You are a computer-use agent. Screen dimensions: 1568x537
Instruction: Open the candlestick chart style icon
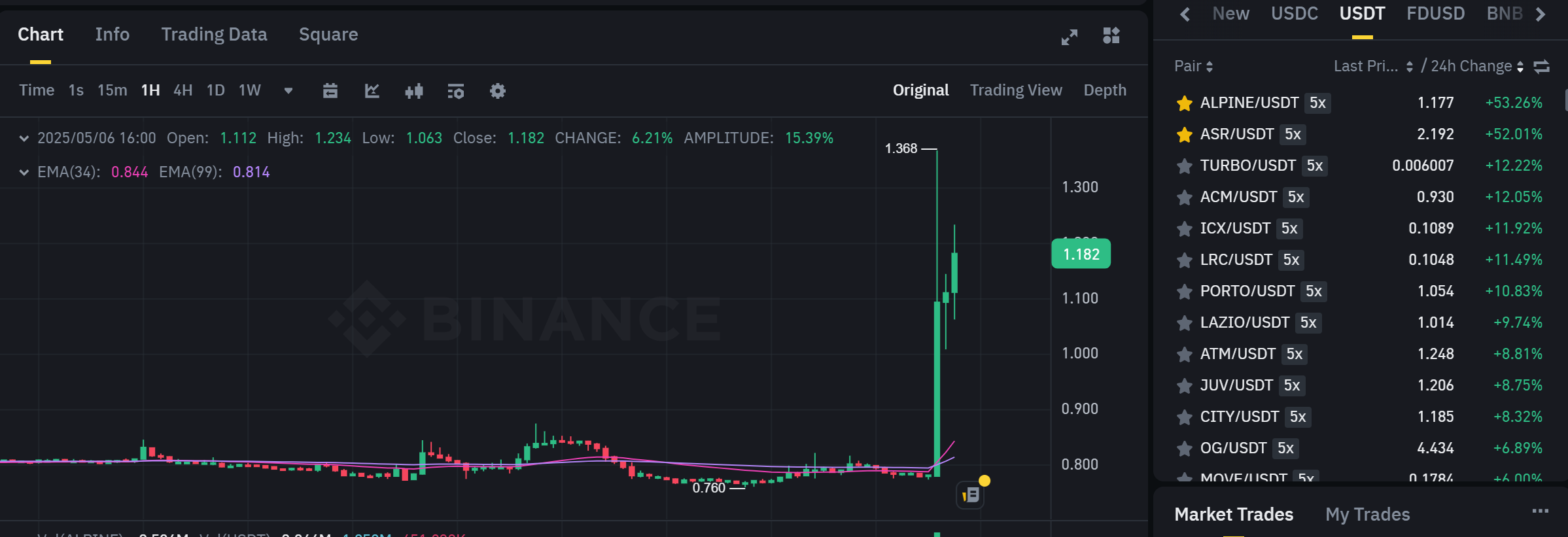(x=414, y=91)
